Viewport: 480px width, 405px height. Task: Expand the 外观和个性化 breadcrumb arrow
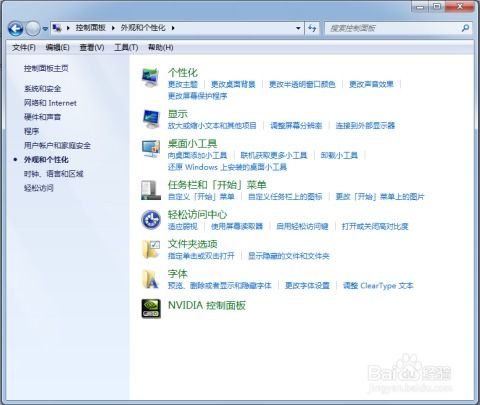(173, 28)
